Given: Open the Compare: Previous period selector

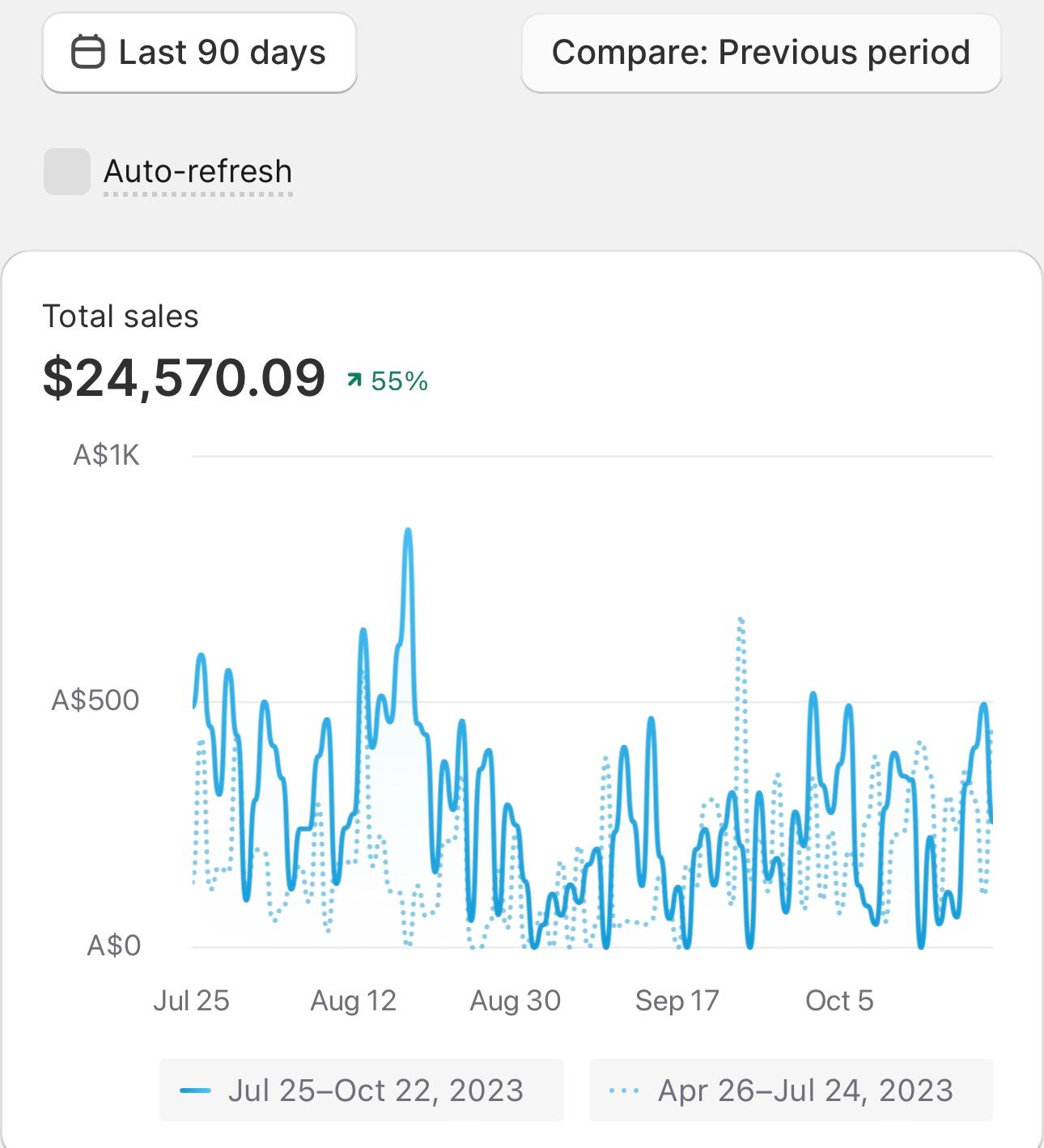Looking at the screenshot, I should 761,53.
